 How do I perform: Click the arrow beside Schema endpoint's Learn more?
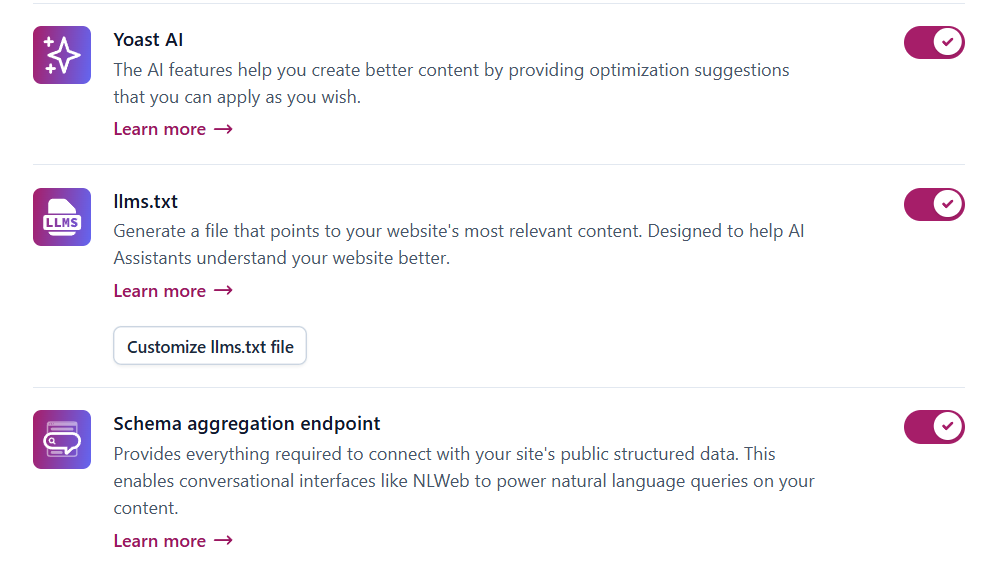tap(223, 541)
